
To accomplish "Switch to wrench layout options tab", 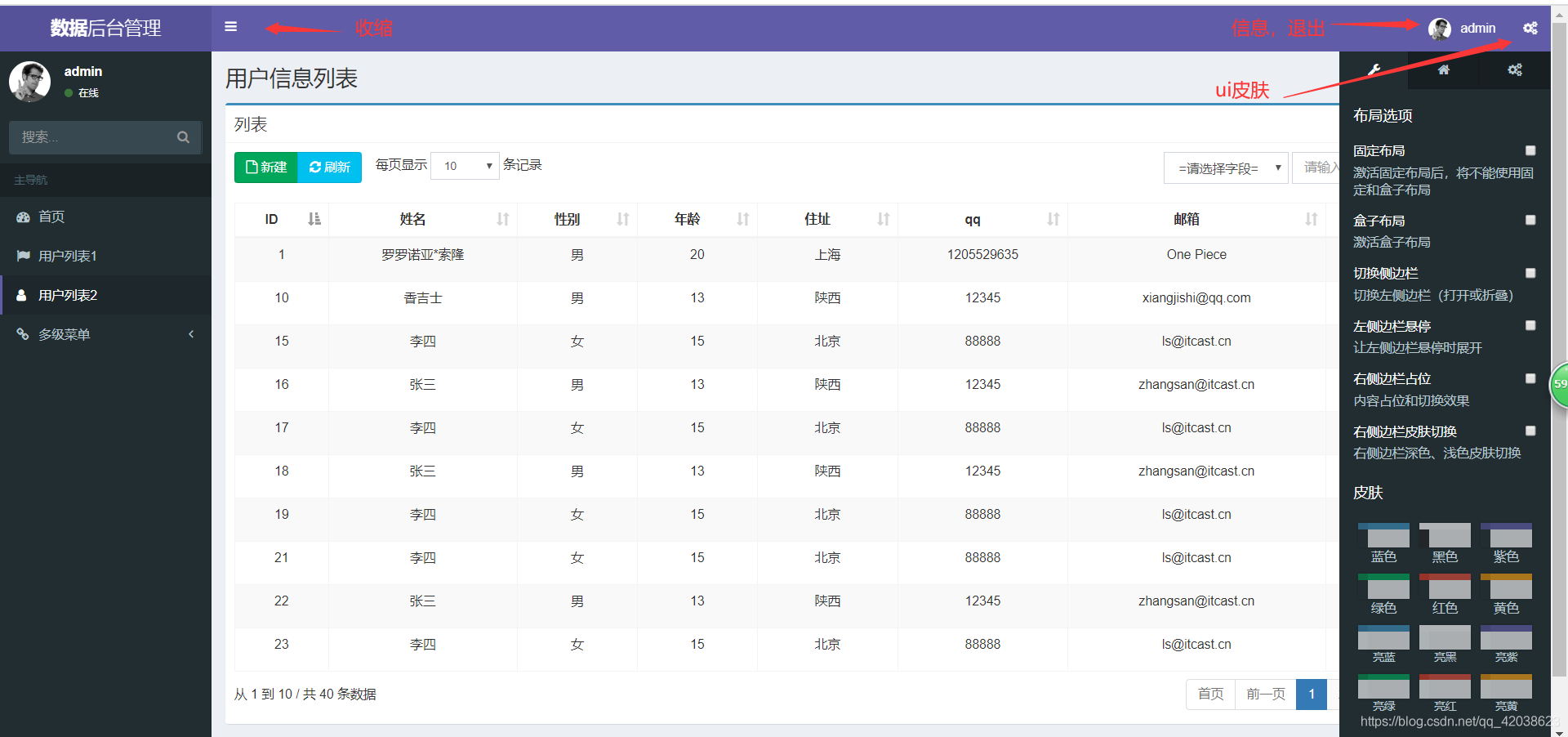I will pos(1374,70).
